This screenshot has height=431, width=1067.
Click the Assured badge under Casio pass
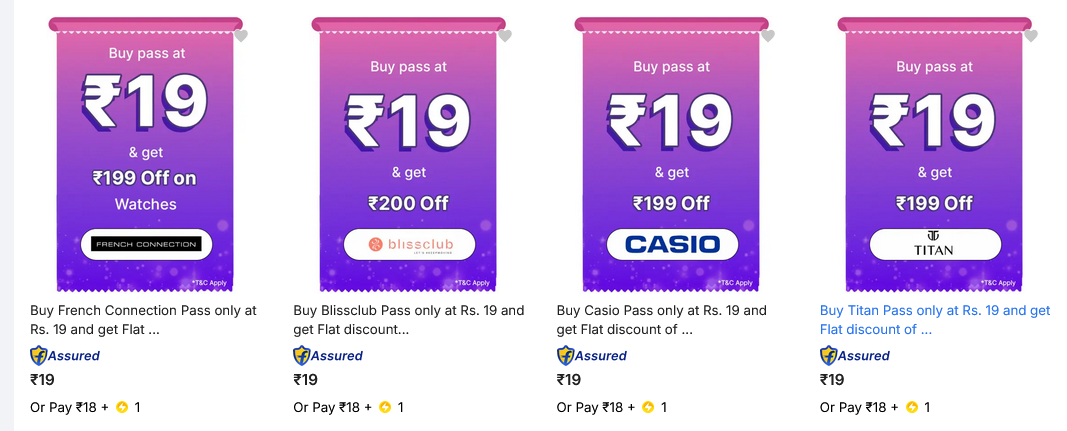pyautogui.click(x=591, y=355)
